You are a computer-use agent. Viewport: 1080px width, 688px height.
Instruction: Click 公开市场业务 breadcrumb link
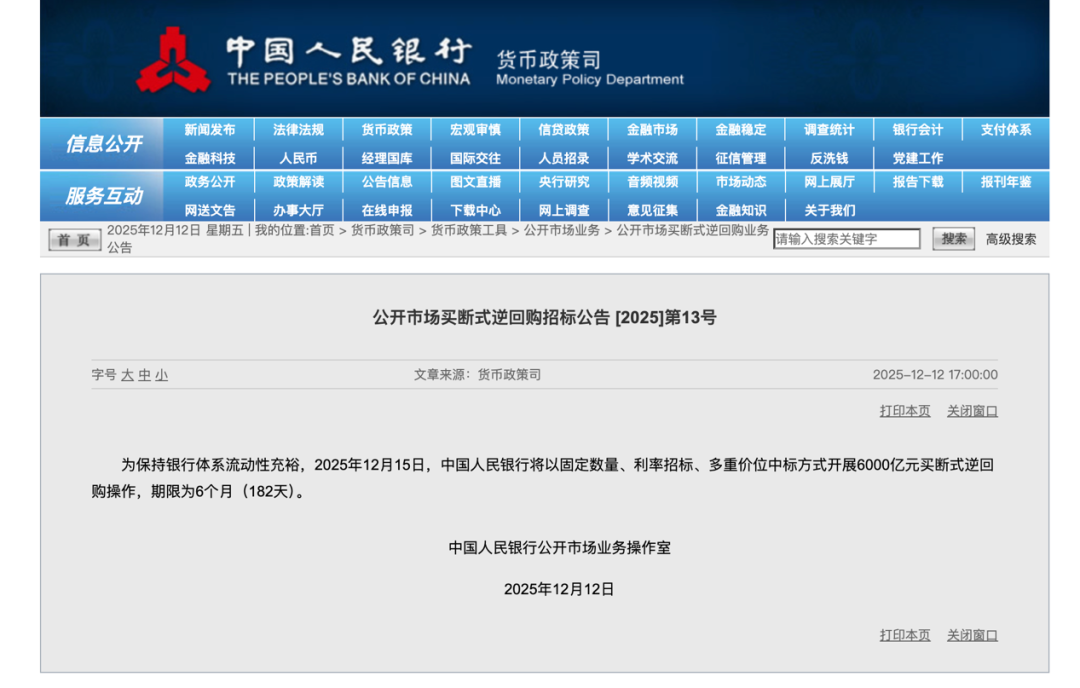(562, 230)
